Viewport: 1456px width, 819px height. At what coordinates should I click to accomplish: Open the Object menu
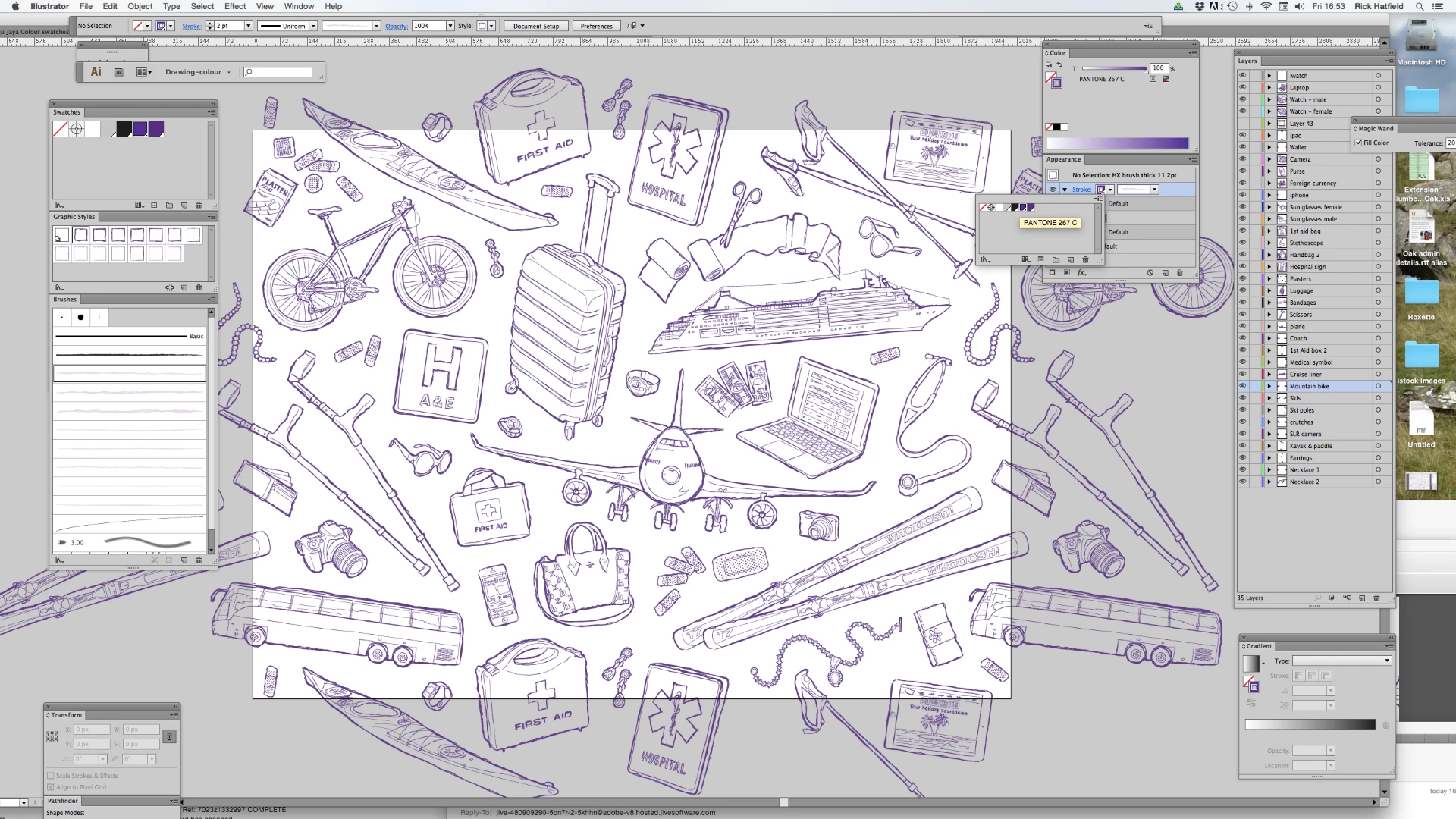(140, 6)
